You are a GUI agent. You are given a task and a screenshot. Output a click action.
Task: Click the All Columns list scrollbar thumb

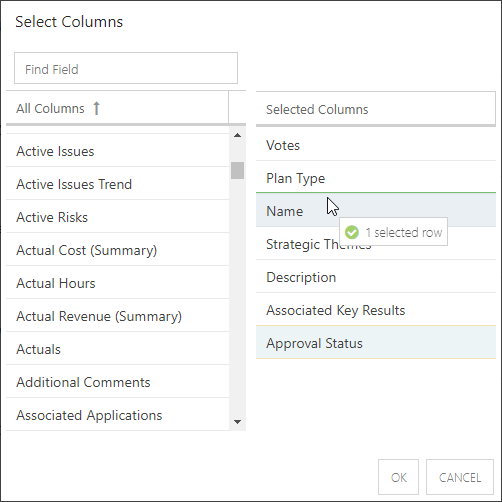click(x=237, y=170)
